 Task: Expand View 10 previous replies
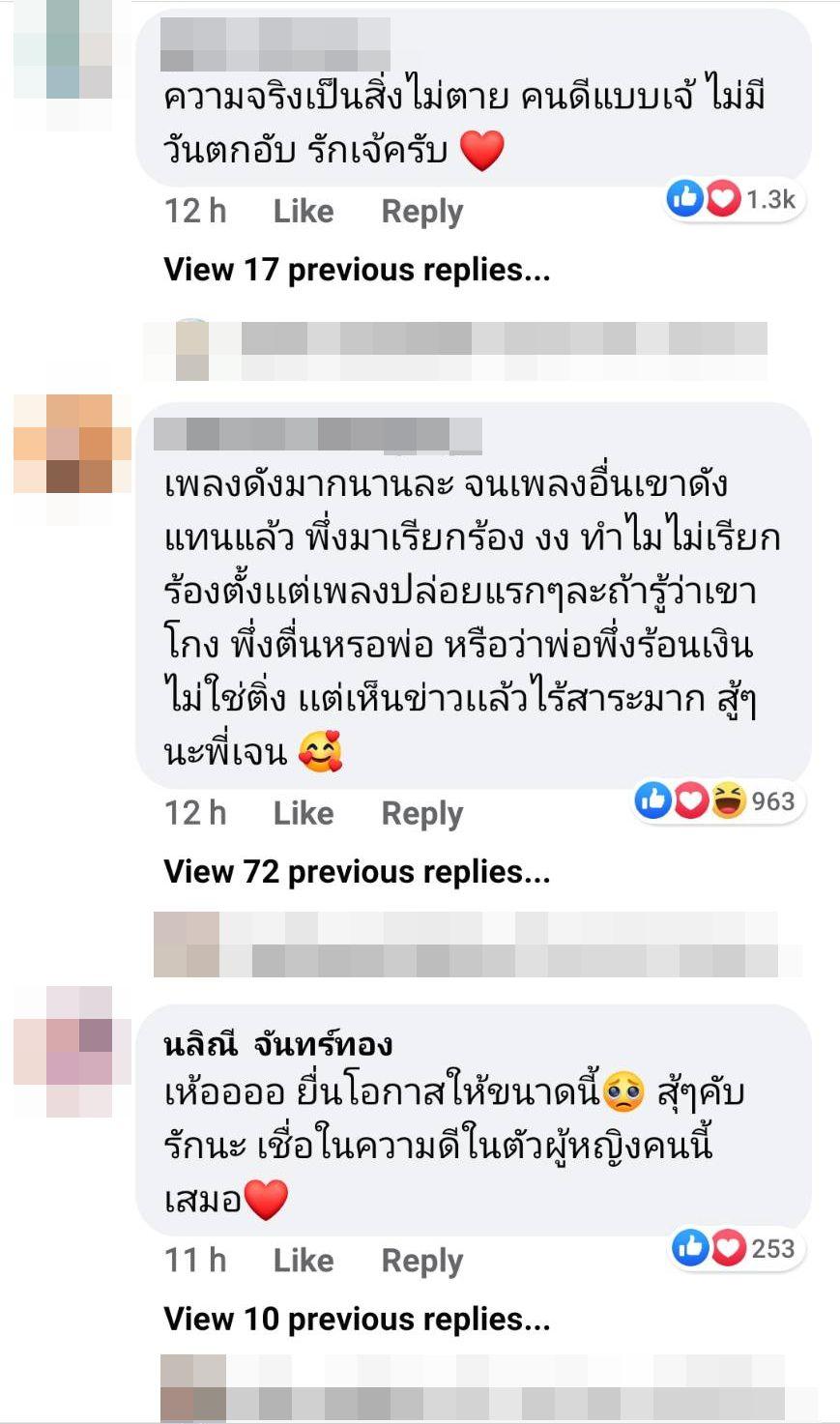click(357, 1319)
